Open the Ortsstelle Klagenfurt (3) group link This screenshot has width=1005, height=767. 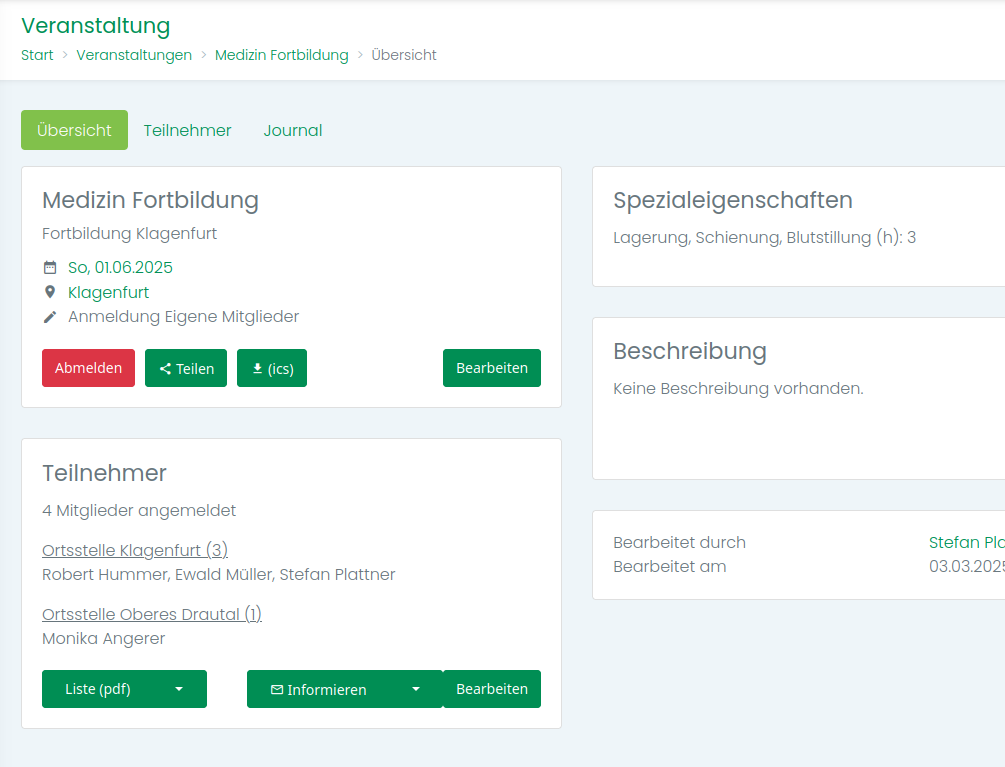135,550
